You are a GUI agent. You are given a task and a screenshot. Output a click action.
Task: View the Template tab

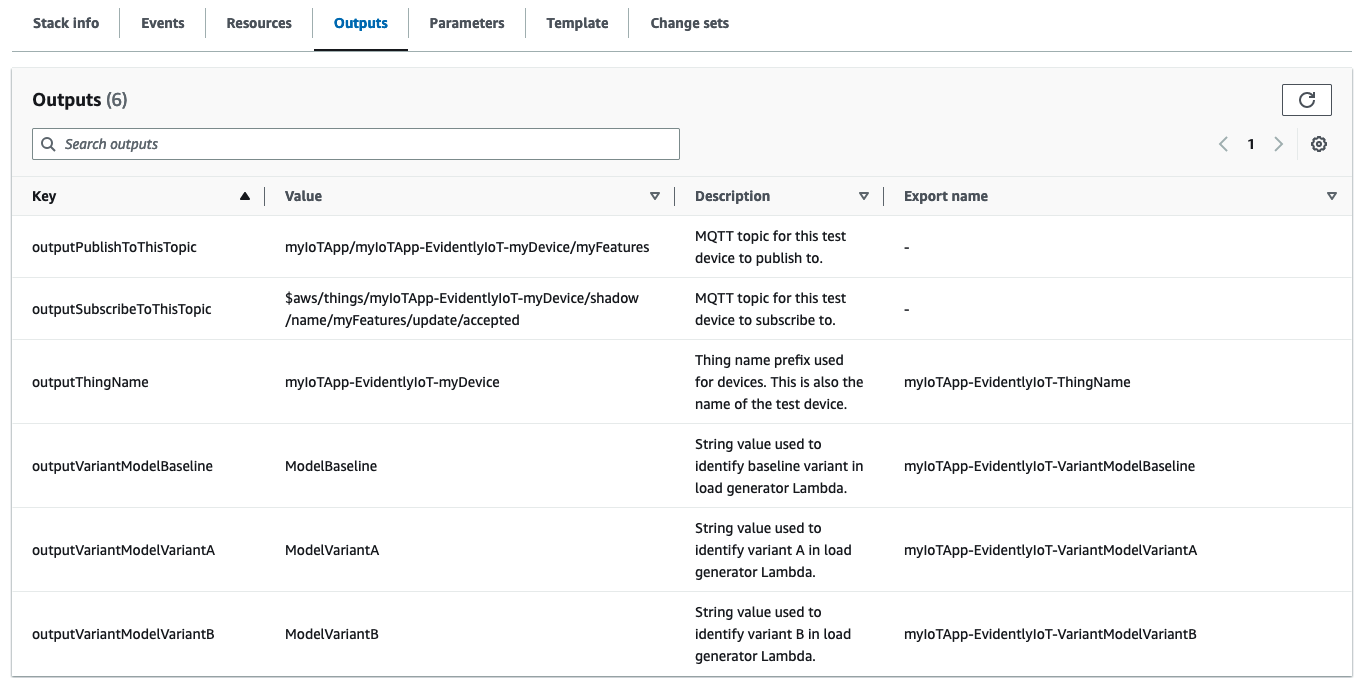click(x=576, y=22)
